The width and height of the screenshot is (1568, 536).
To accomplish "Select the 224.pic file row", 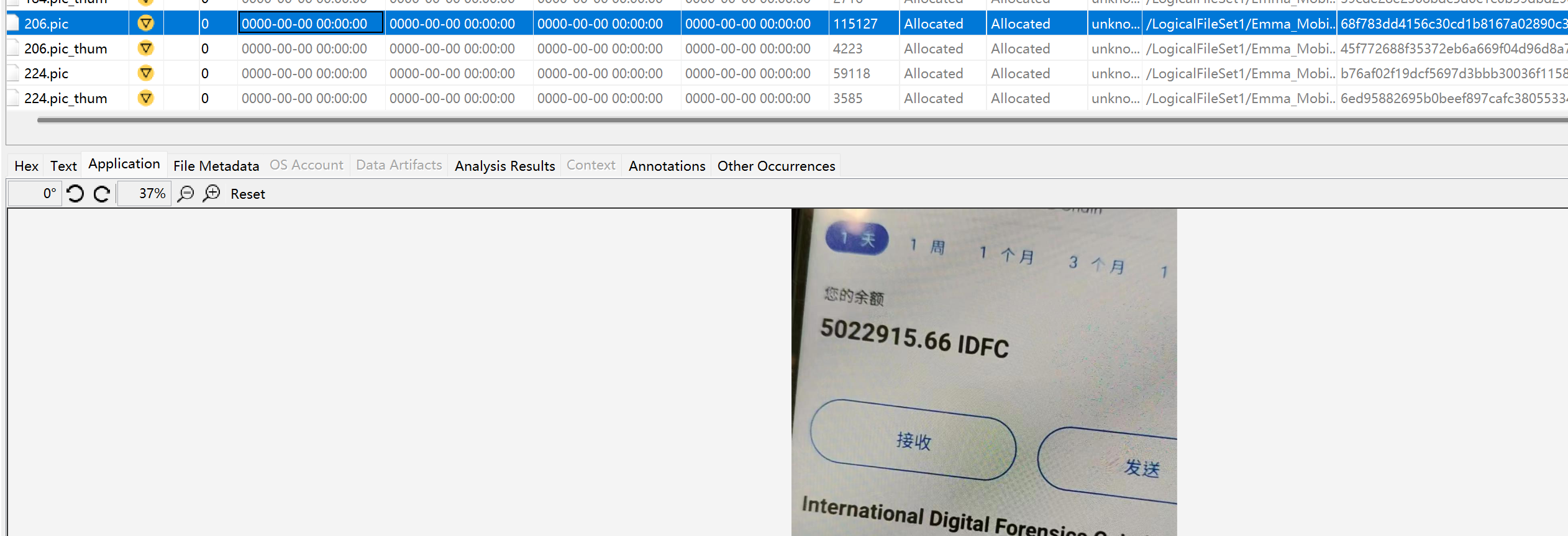I will point(787,73).
